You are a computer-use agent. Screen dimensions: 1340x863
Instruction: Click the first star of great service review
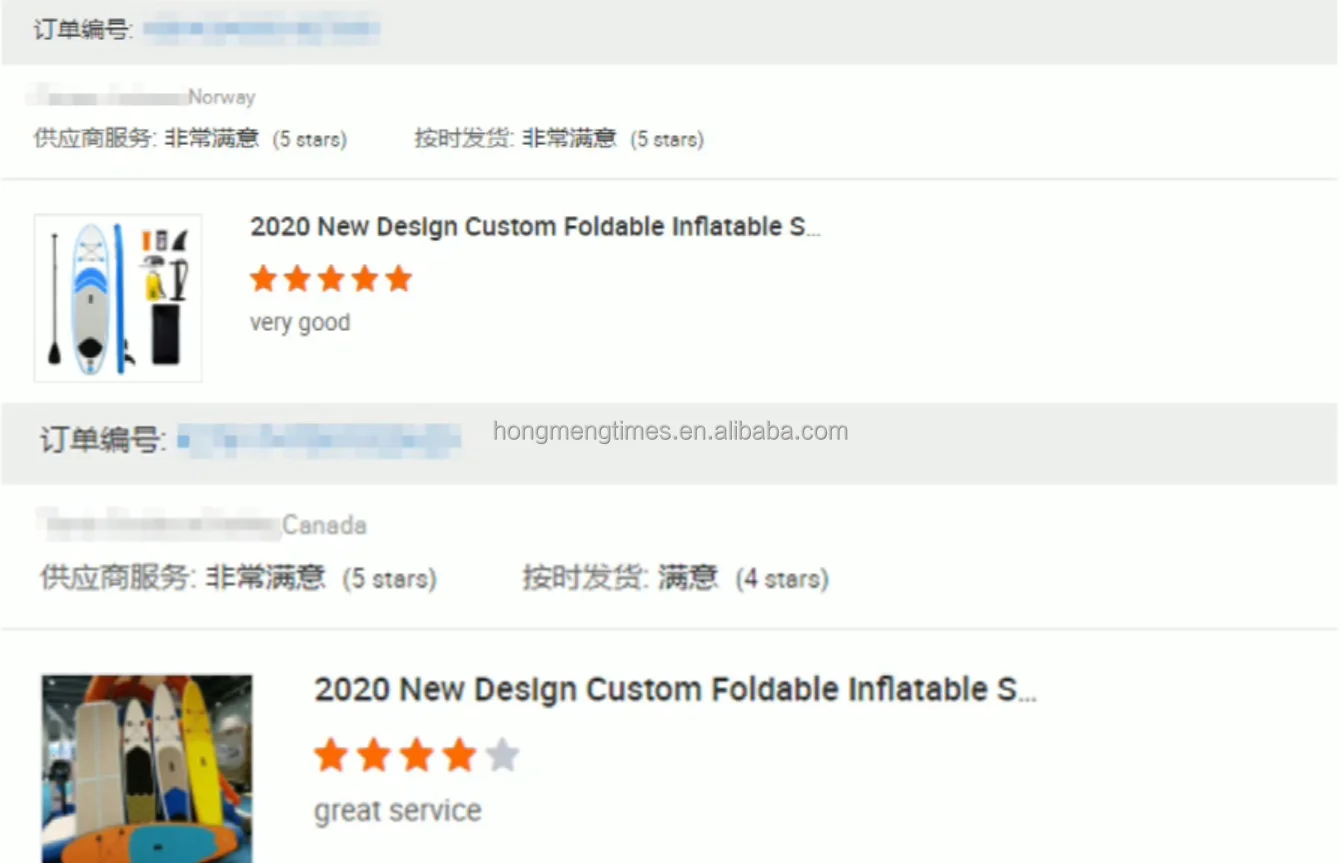(331, 756)
